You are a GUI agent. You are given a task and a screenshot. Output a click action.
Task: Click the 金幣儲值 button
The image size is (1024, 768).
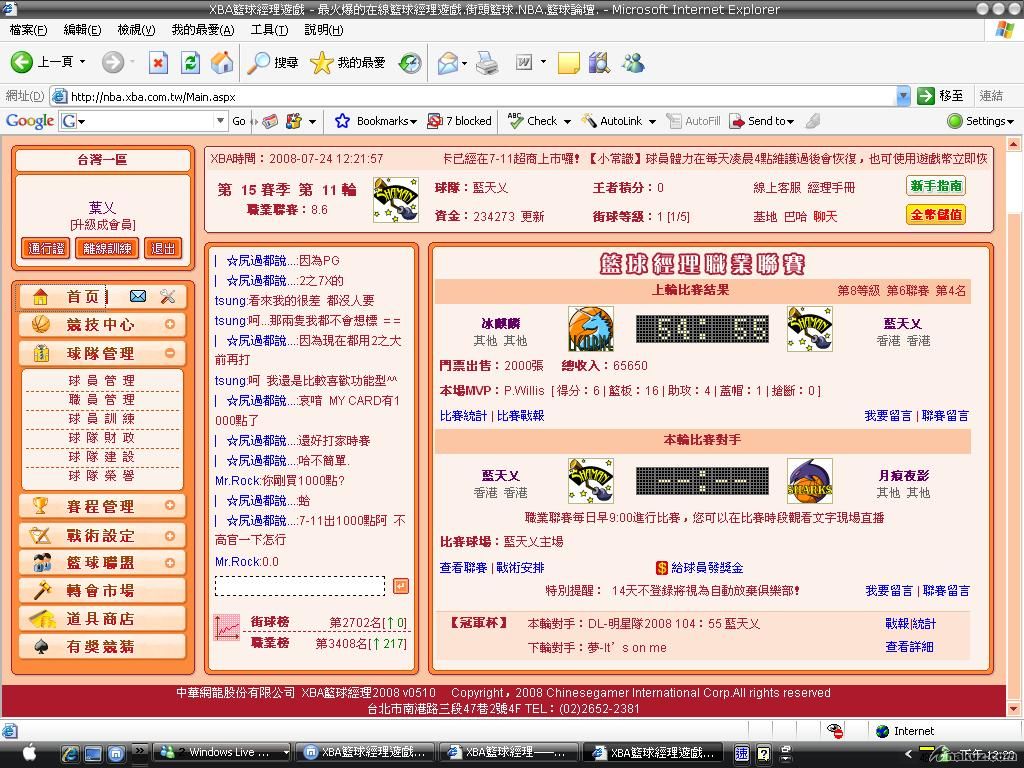(936, 214)
